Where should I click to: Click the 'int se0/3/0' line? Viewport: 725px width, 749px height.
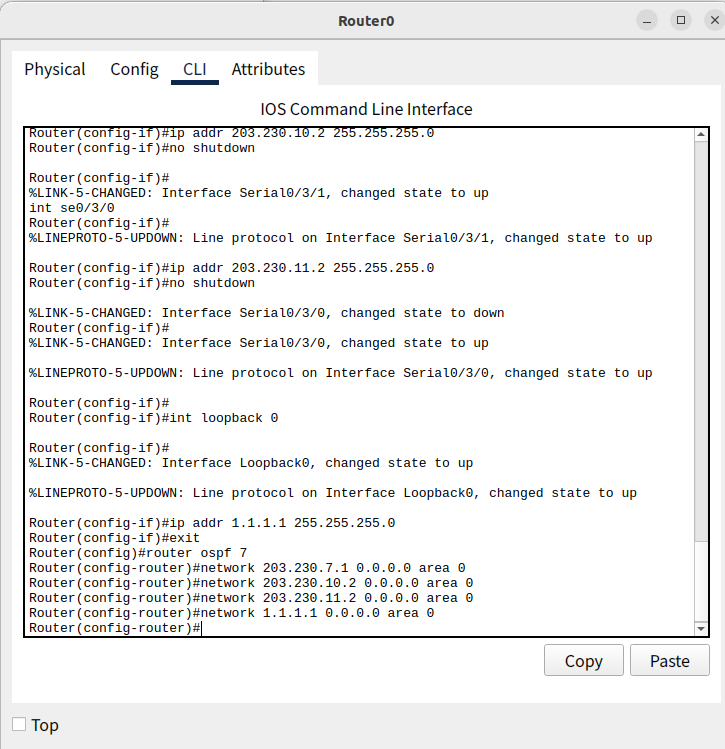[72, 208]
